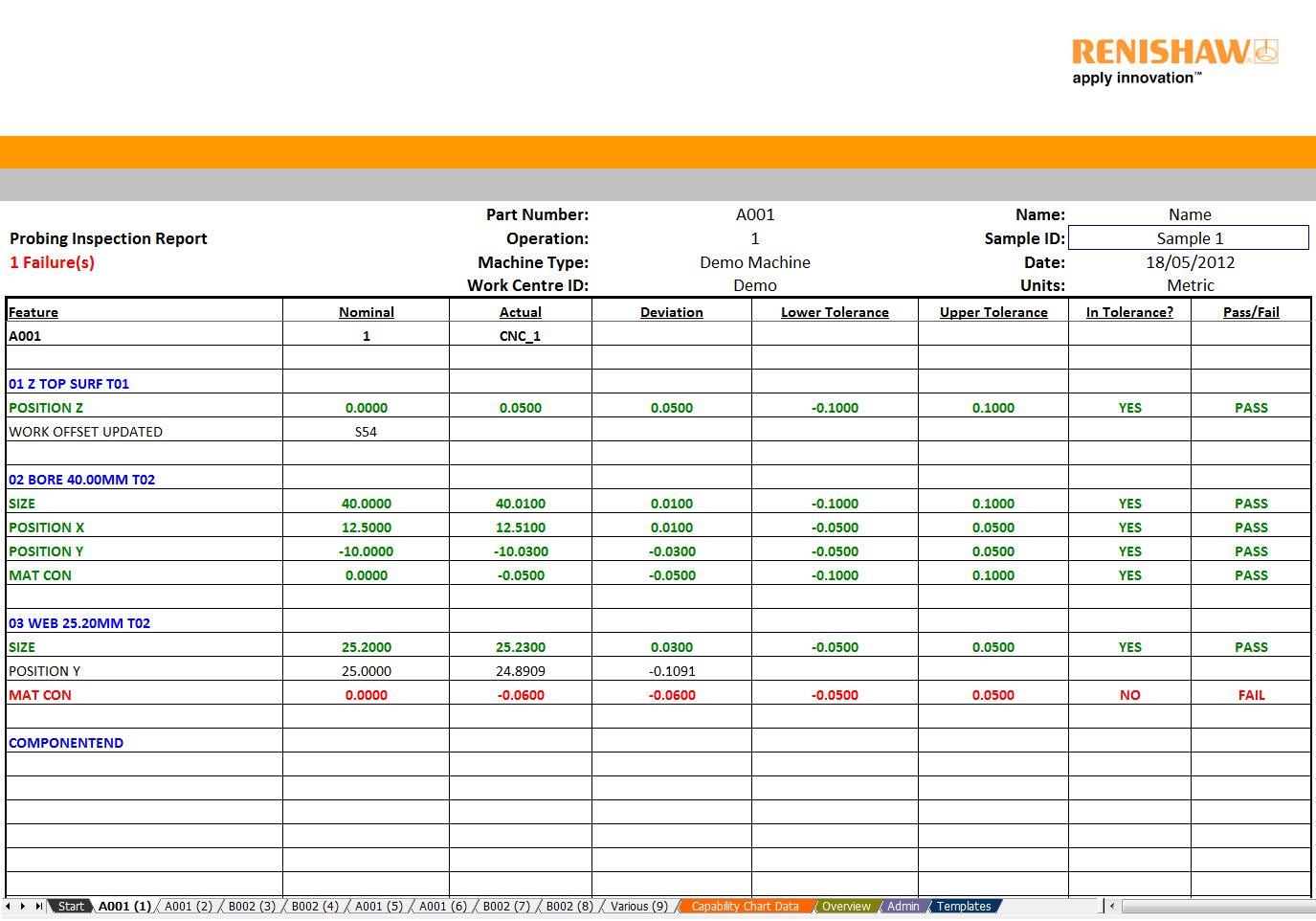Select the NO cell in In Tolerance column
The height and width of the screenshot is (921, 1316).
click(x=1129, y=695)
